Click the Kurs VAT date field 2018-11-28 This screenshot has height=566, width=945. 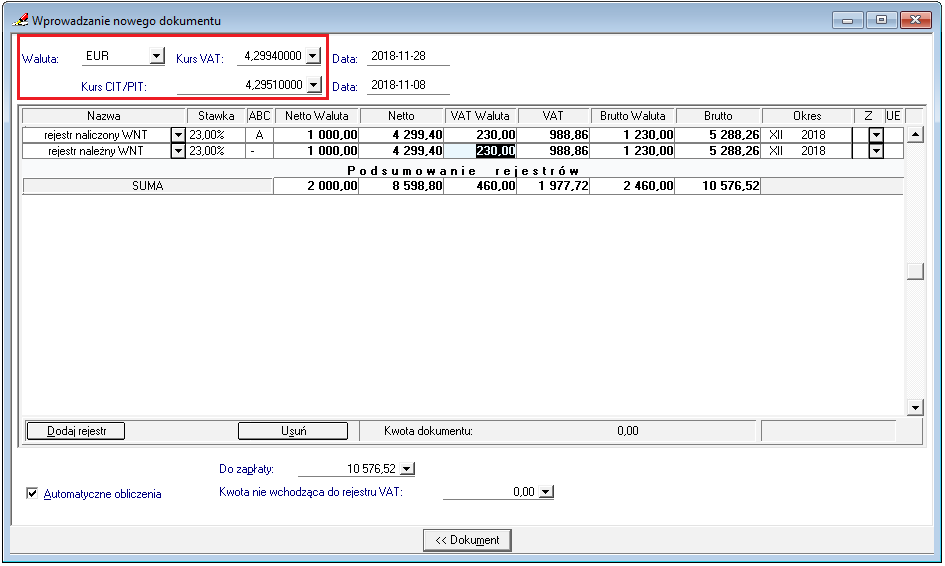pos(408,56)
